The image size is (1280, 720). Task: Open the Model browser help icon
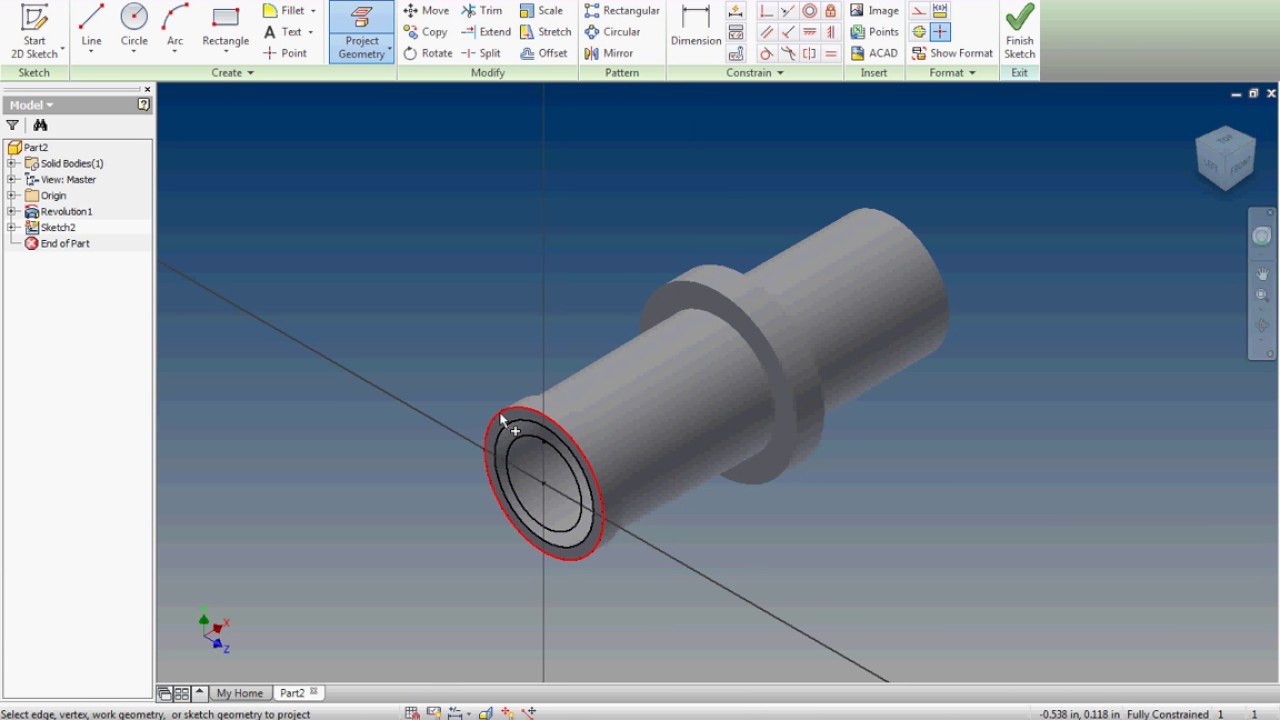point(144,104)
